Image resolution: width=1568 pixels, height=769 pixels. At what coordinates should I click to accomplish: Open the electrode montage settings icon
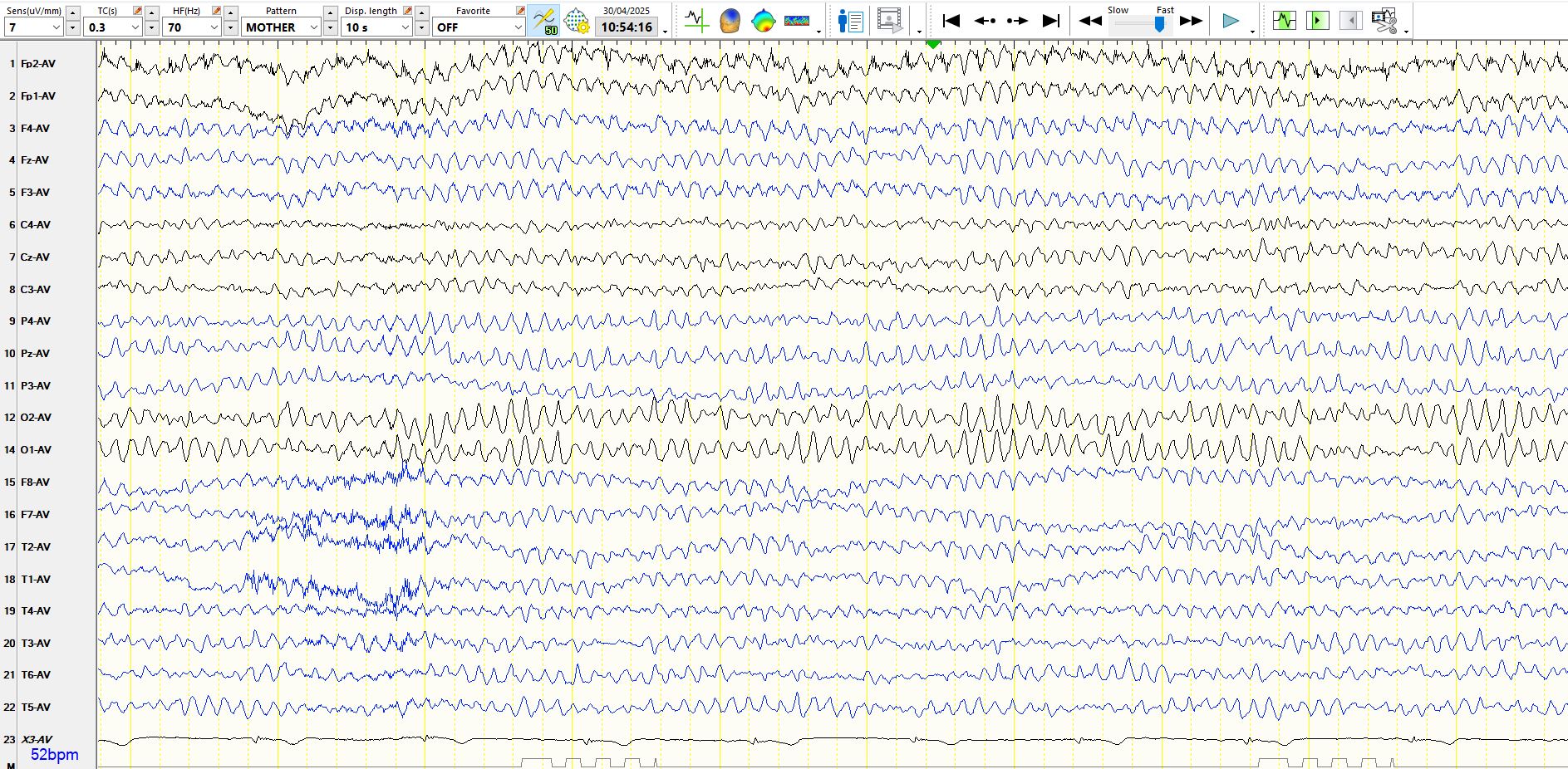576,21
